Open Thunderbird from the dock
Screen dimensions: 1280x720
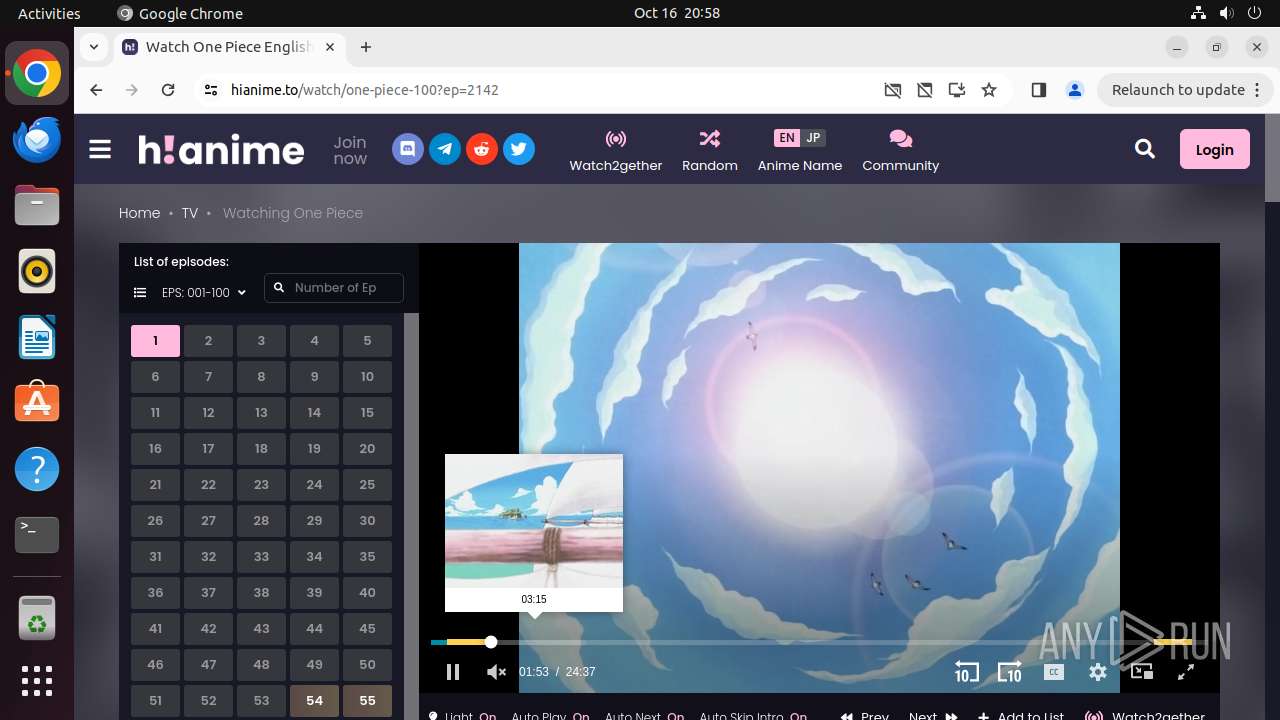(37, 140)
